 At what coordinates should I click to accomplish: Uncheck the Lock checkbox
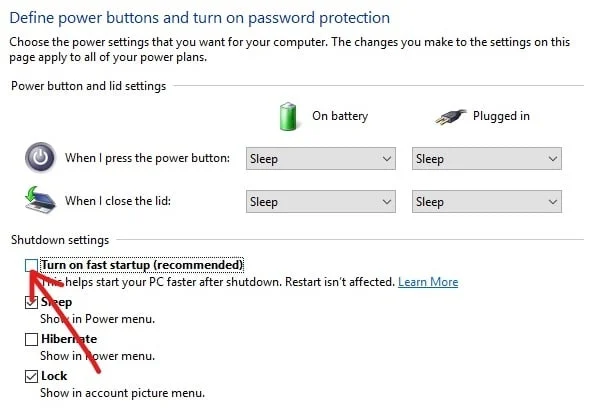[x=32, y=376]
